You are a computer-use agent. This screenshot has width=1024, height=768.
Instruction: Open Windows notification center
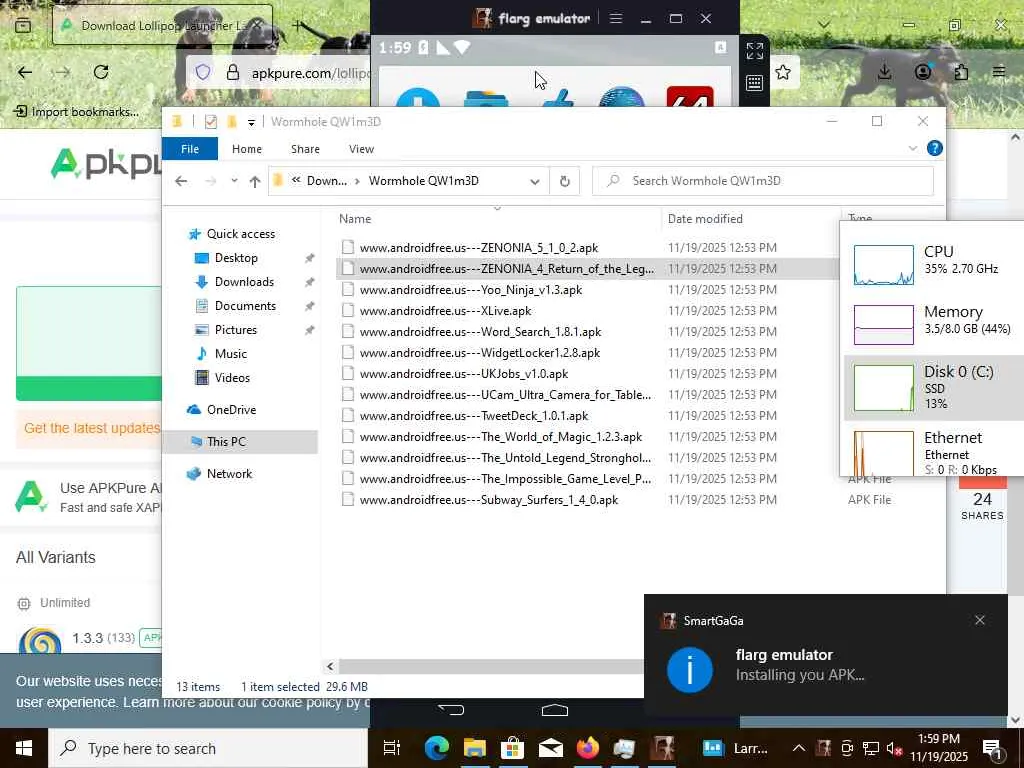tap(992, 748)
